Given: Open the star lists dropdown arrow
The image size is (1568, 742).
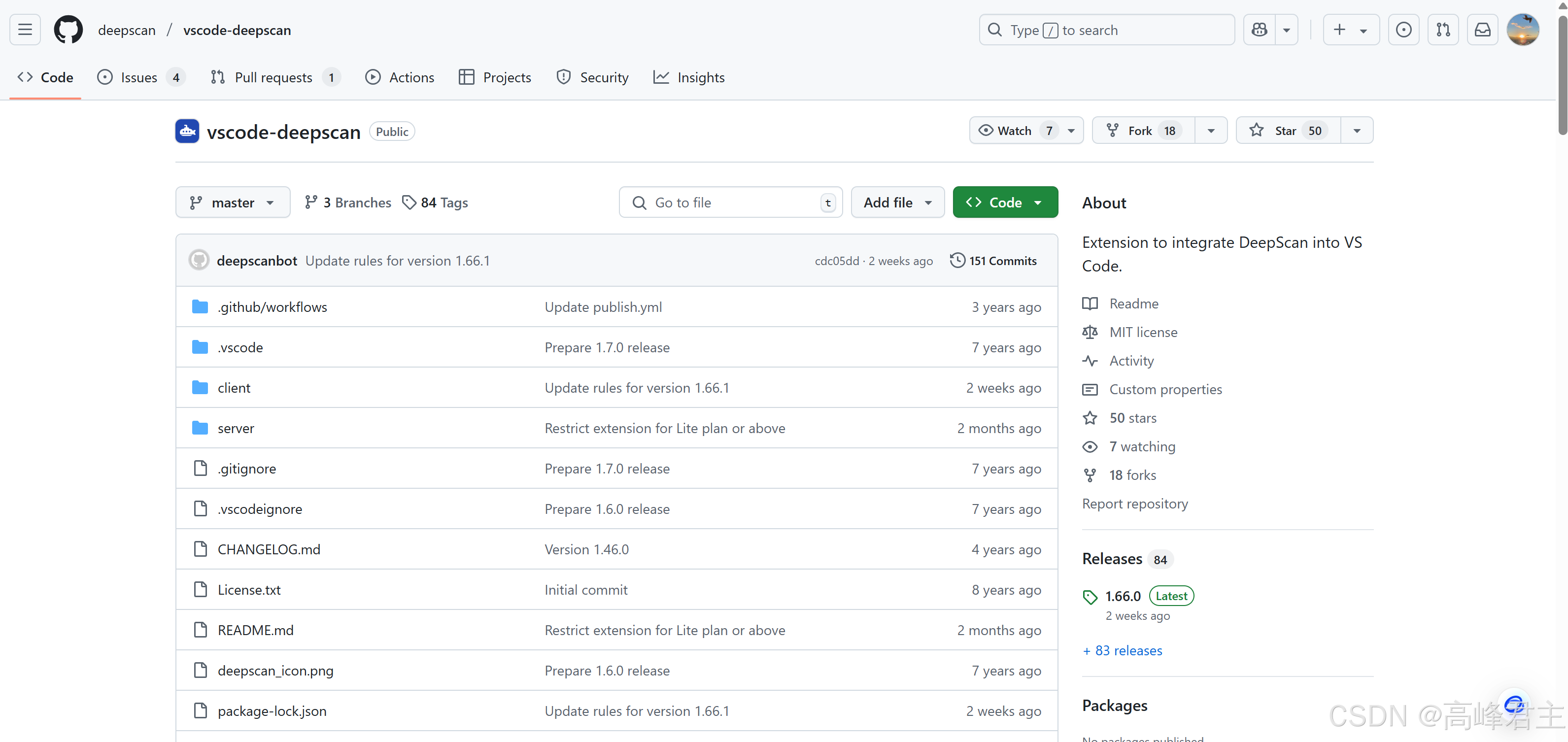Looking at the screenshot, I should [x=1357, y=131].
